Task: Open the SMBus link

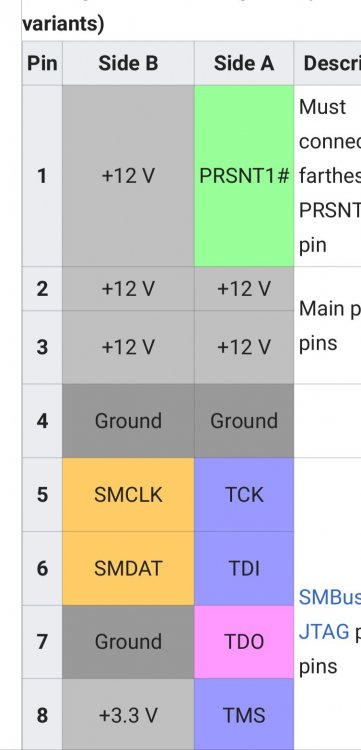Action: pos(330,597)
